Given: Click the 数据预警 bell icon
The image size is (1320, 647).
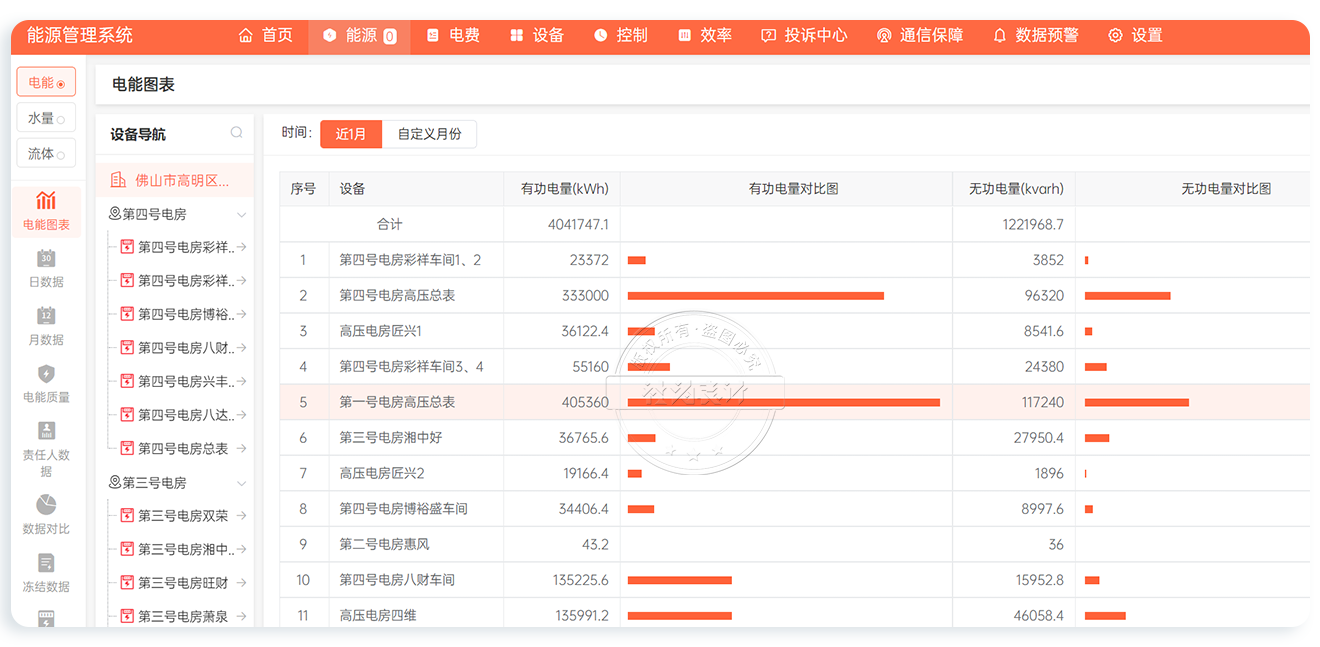Looking at the screenshot, I should click(1000, 35).
